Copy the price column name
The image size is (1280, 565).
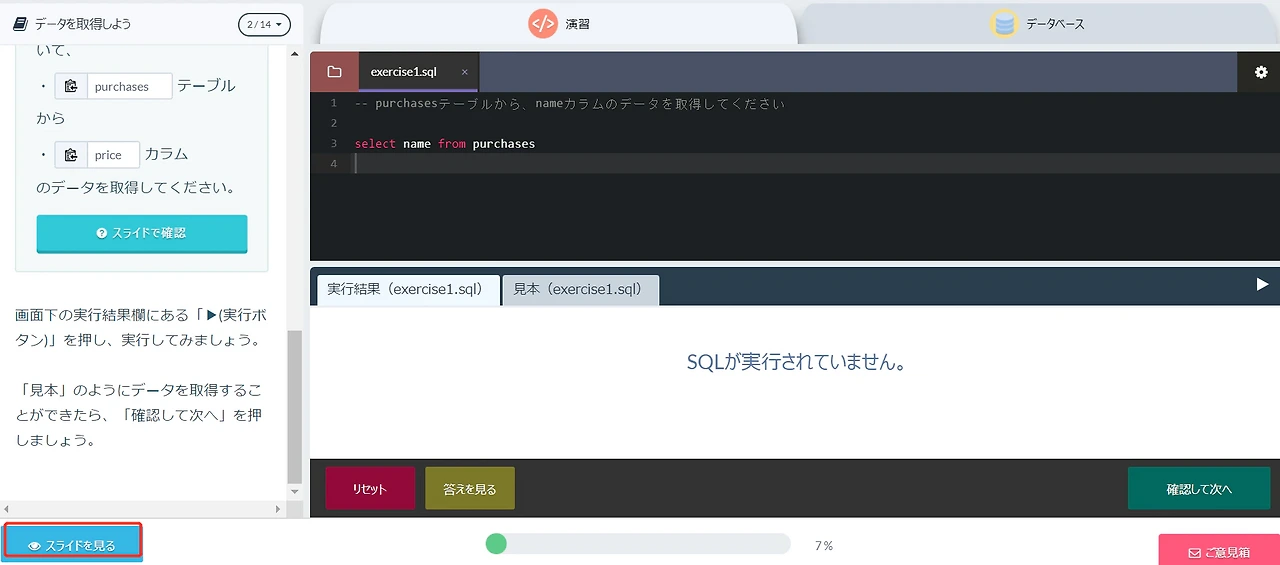click(x=71, y=155)
